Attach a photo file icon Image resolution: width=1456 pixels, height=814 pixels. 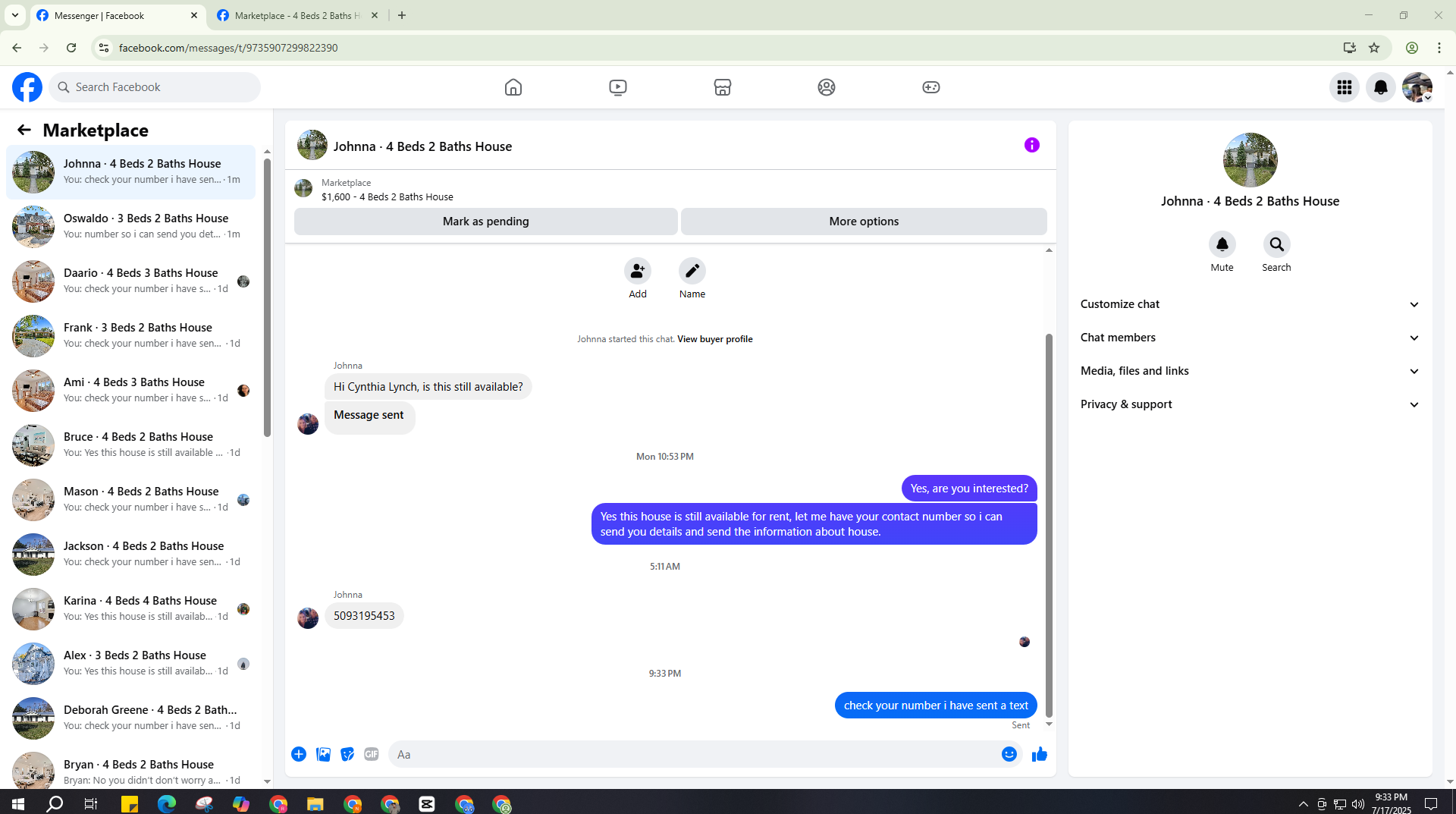pyautogui.click(x=323, y=754)
